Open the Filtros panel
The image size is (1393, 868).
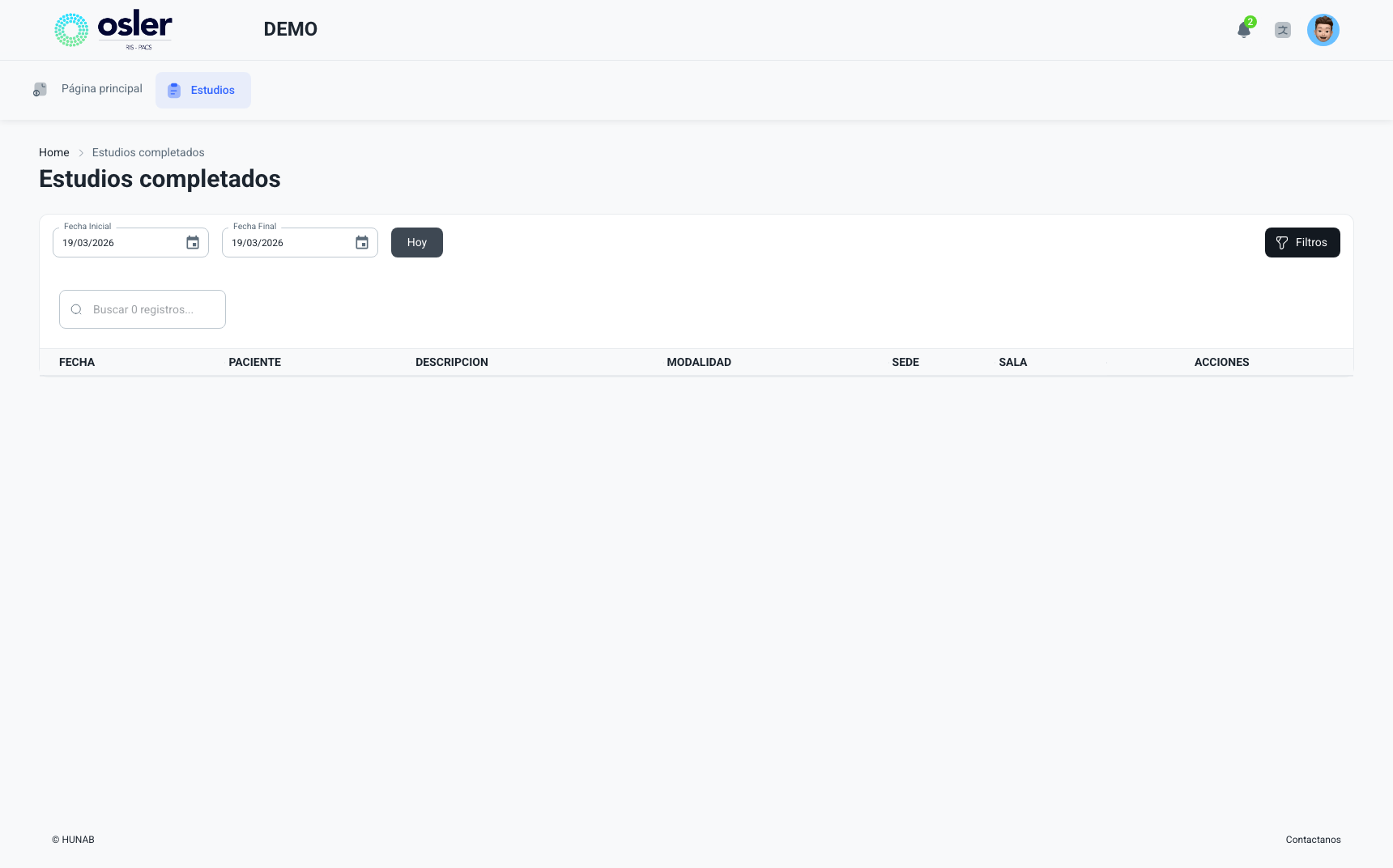[x=1302, y=242]
